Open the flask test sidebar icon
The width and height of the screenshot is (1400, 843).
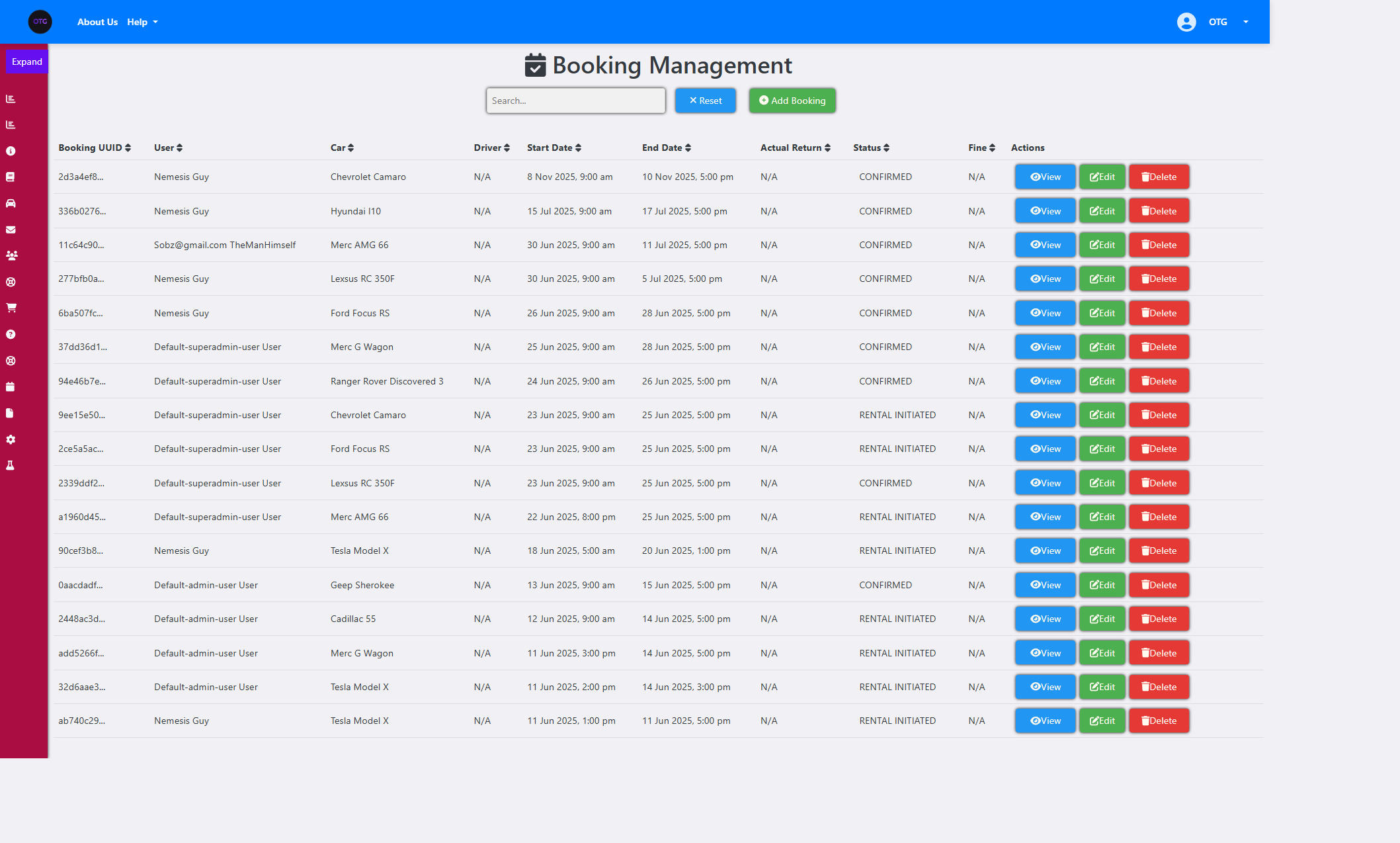click(11, 465)
